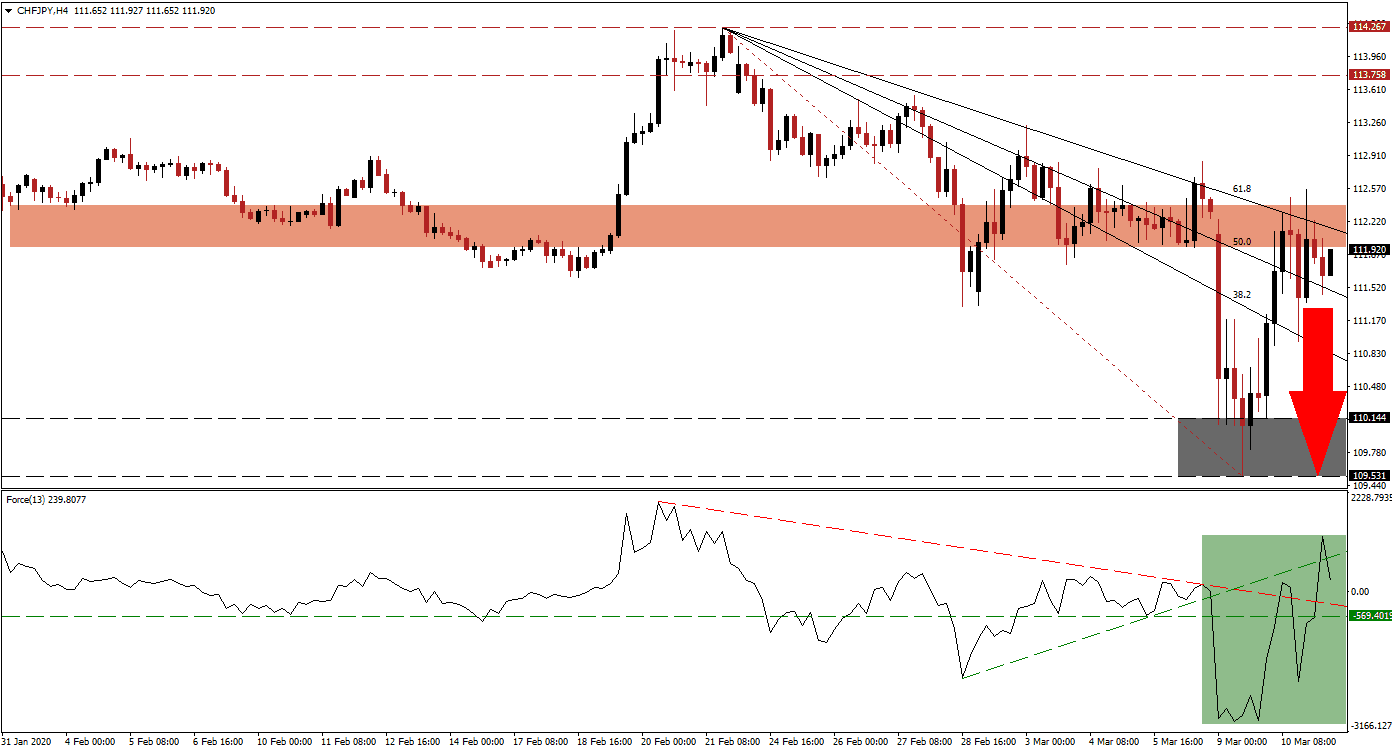Click the 2228.7935 indicator scale value
Image resolution: width=1392 pixels, height=753 pixels.
click(x=1369, y=497)
